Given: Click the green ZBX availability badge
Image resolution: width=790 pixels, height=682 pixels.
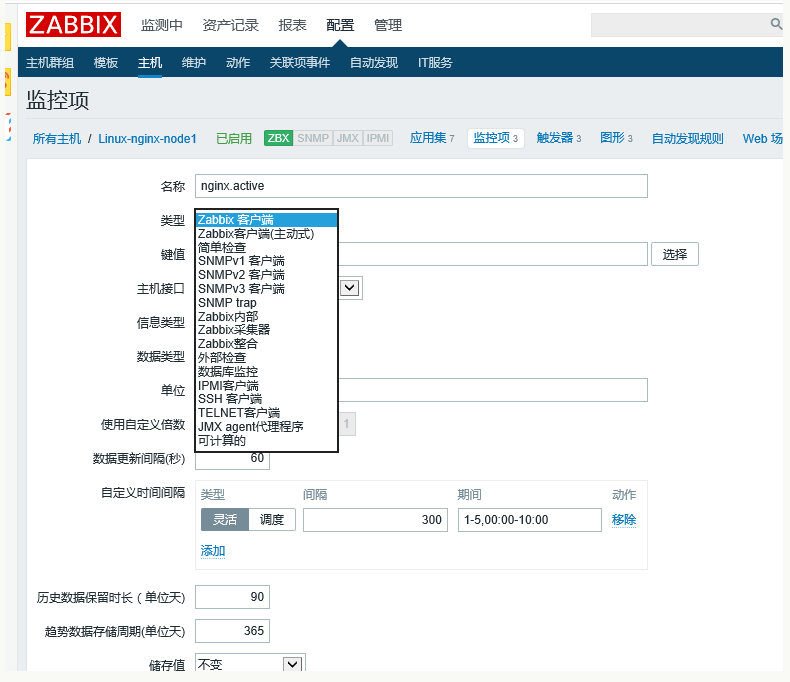Looking at the screenshot, I should (x=278, y=138).
